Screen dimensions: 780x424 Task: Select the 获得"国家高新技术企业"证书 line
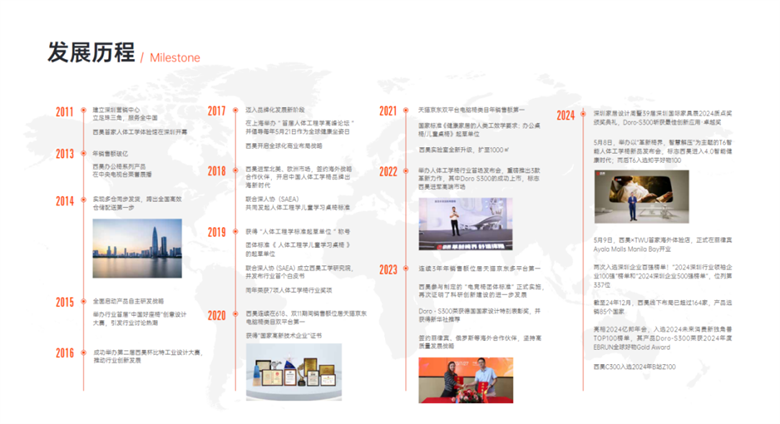284,335
